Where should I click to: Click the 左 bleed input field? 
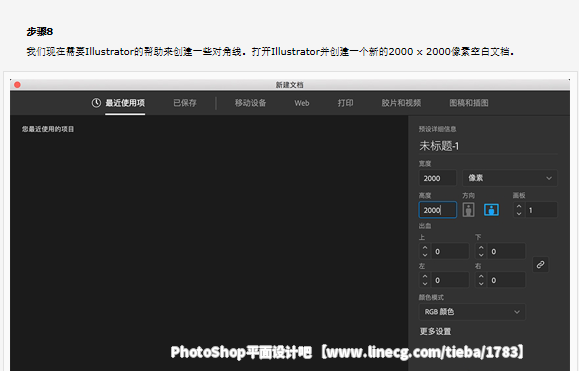tap(450, 280)
